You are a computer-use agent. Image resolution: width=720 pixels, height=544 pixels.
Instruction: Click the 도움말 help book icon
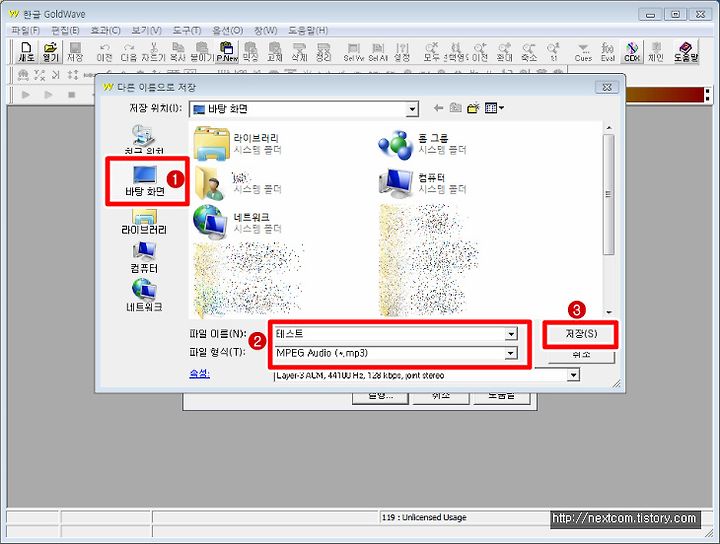coord(686,51)
